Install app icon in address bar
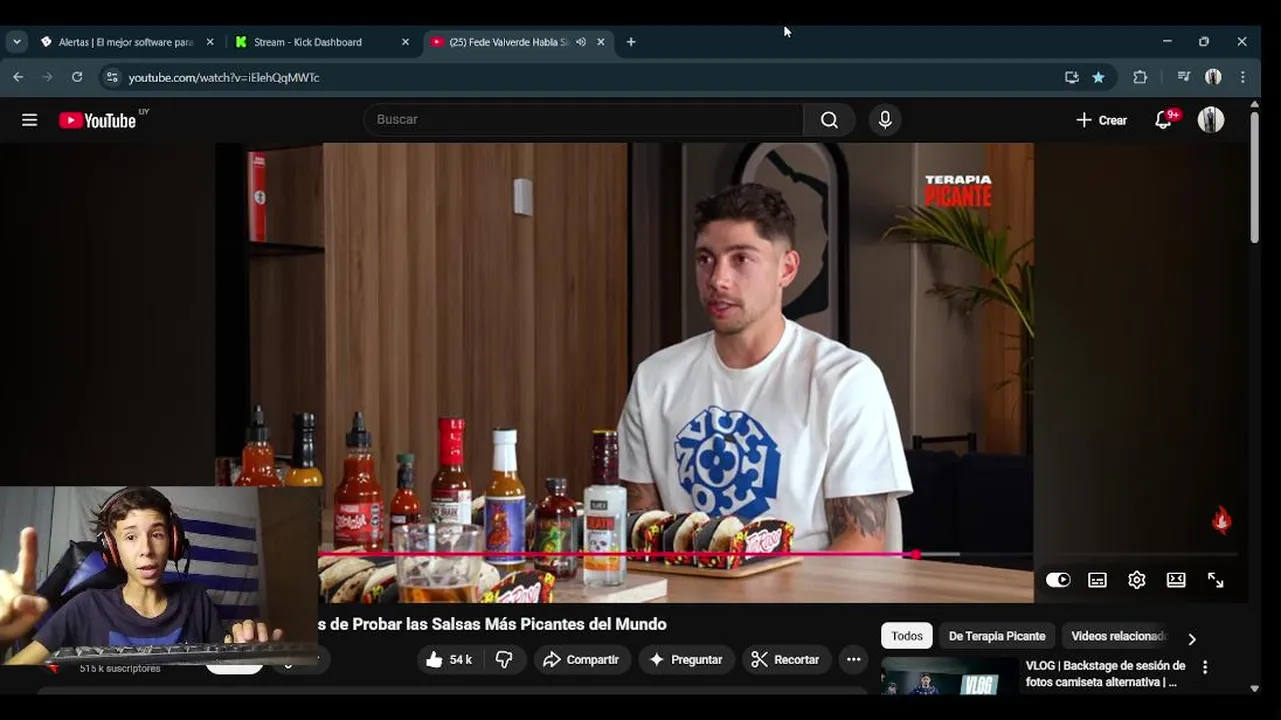 [1071, 77]
